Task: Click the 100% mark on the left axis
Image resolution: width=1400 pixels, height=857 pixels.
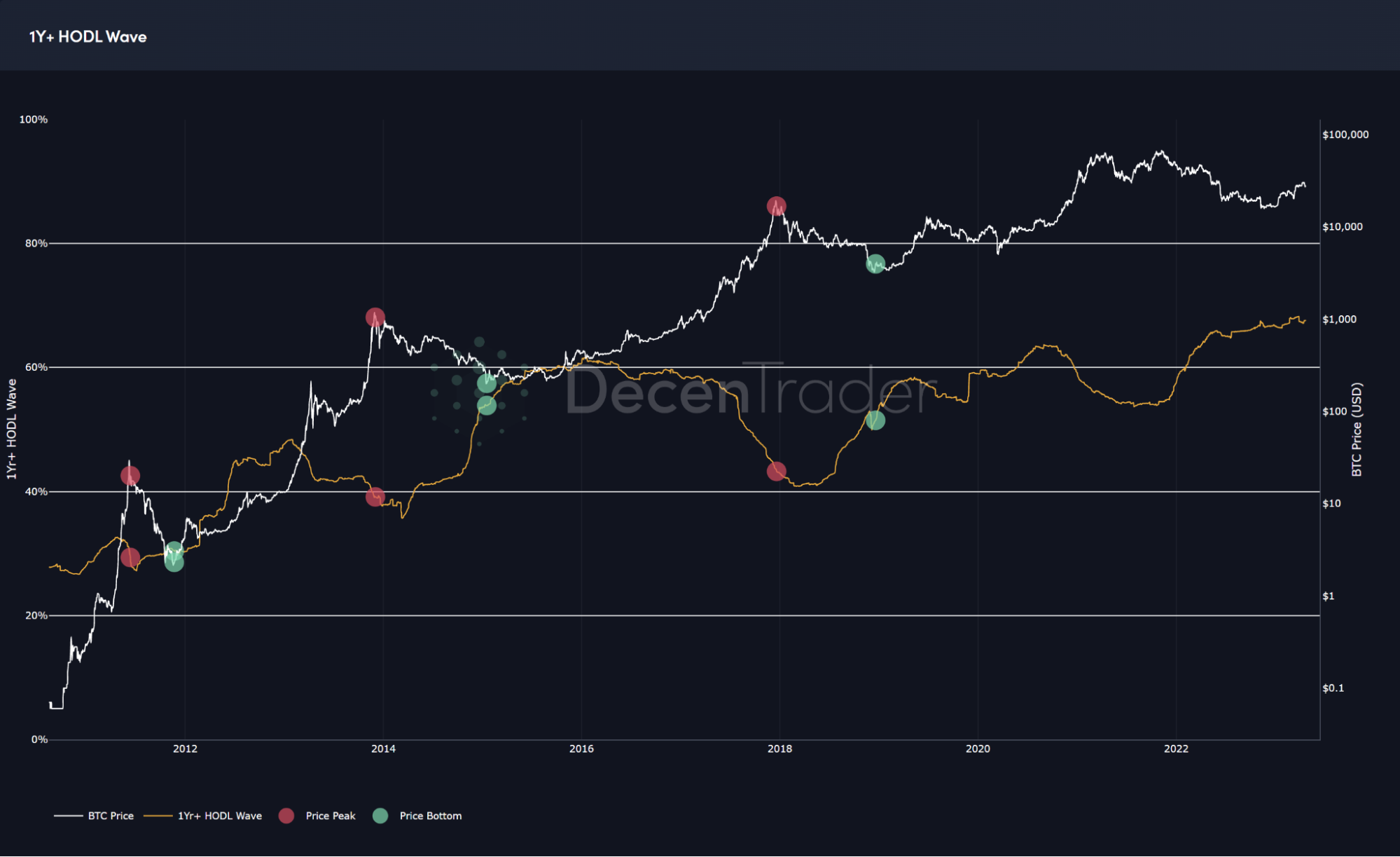Action: 35,119
